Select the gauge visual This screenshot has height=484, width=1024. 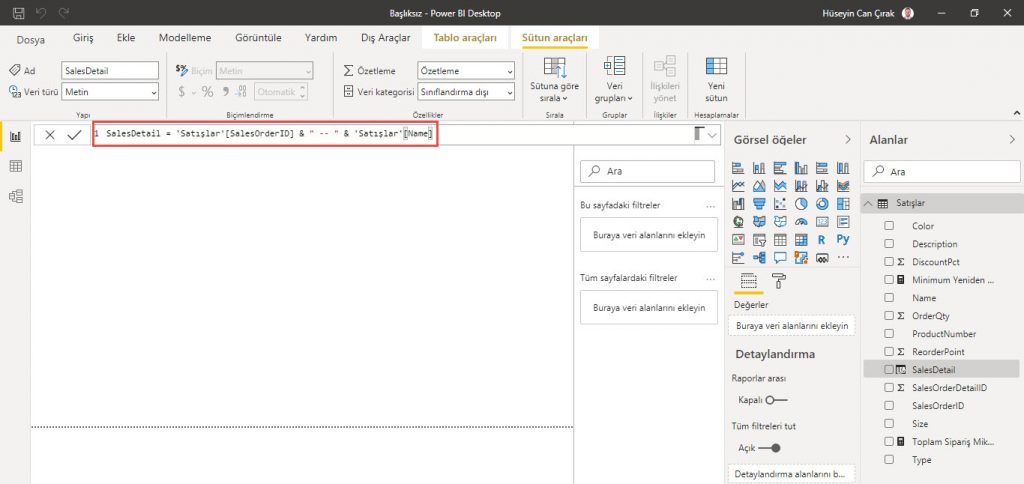click(801, 222)
